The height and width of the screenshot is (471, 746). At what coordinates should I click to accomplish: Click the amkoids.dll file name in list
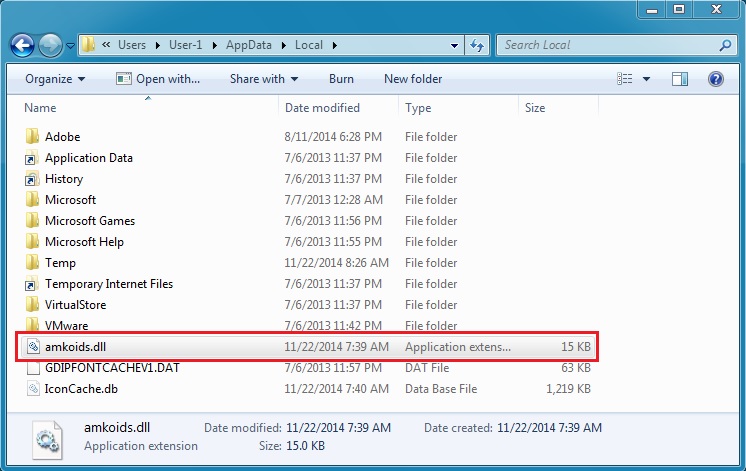click(75, 347)
